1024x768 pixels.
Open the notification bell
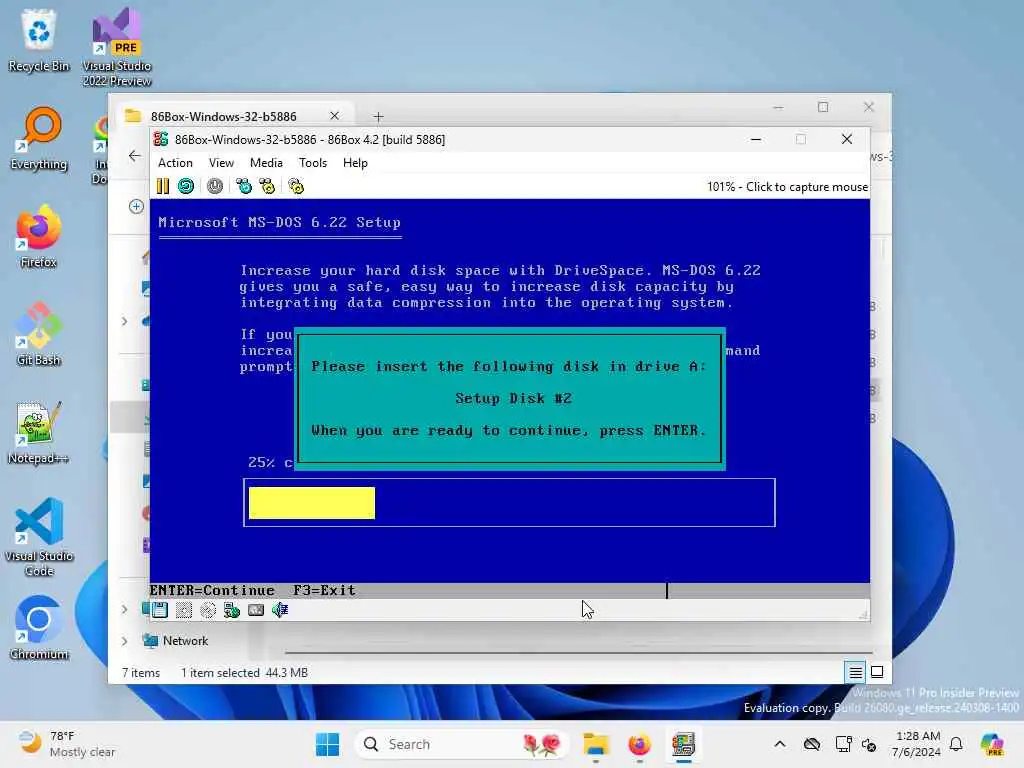click(956, 744)
